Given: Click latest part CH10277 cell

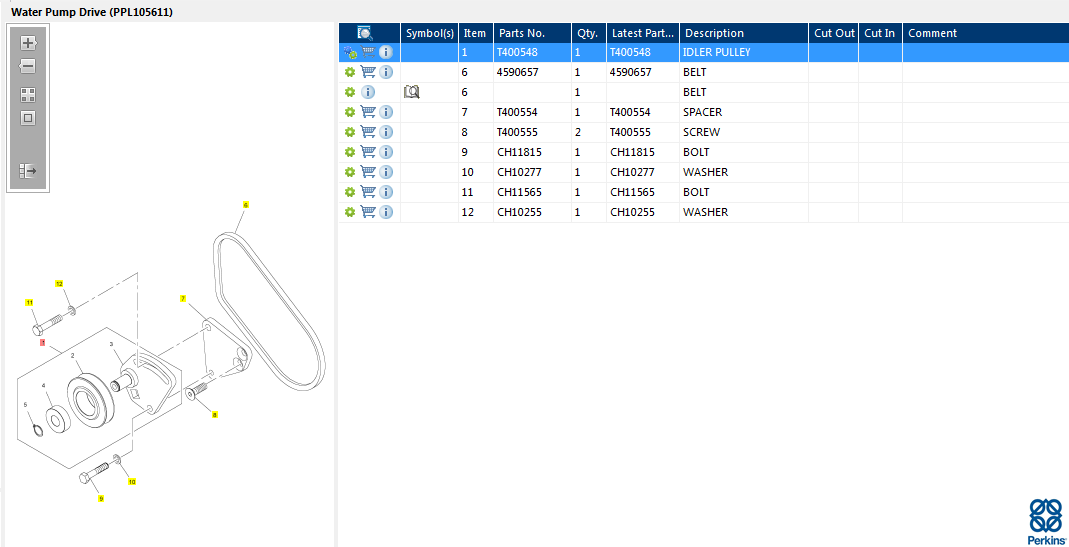Looking at the screenshot, I should (x=643, y=172).
